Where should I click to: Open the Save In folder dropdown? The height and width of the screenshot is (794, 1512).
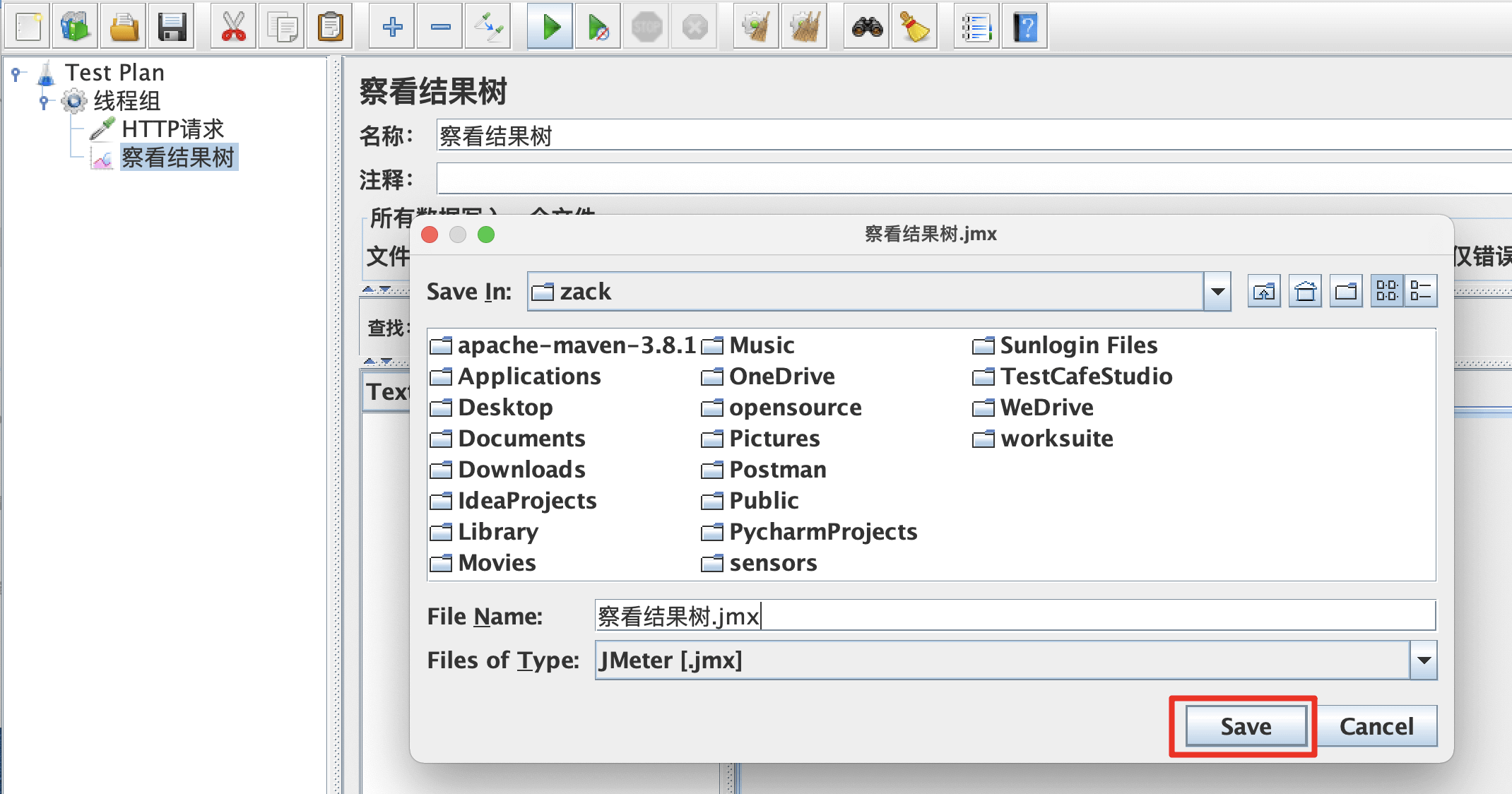point(1217,291)
